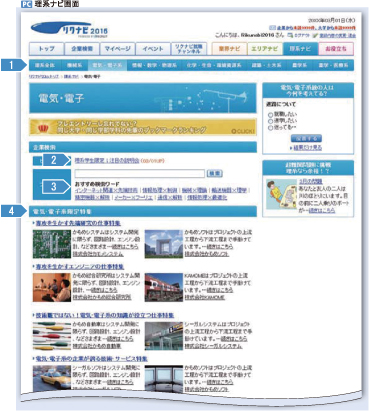Open 技術職ではない！電気・電子系の知識が役立つ仕事特集 link
369x411 pixels.
coord(105,315)
